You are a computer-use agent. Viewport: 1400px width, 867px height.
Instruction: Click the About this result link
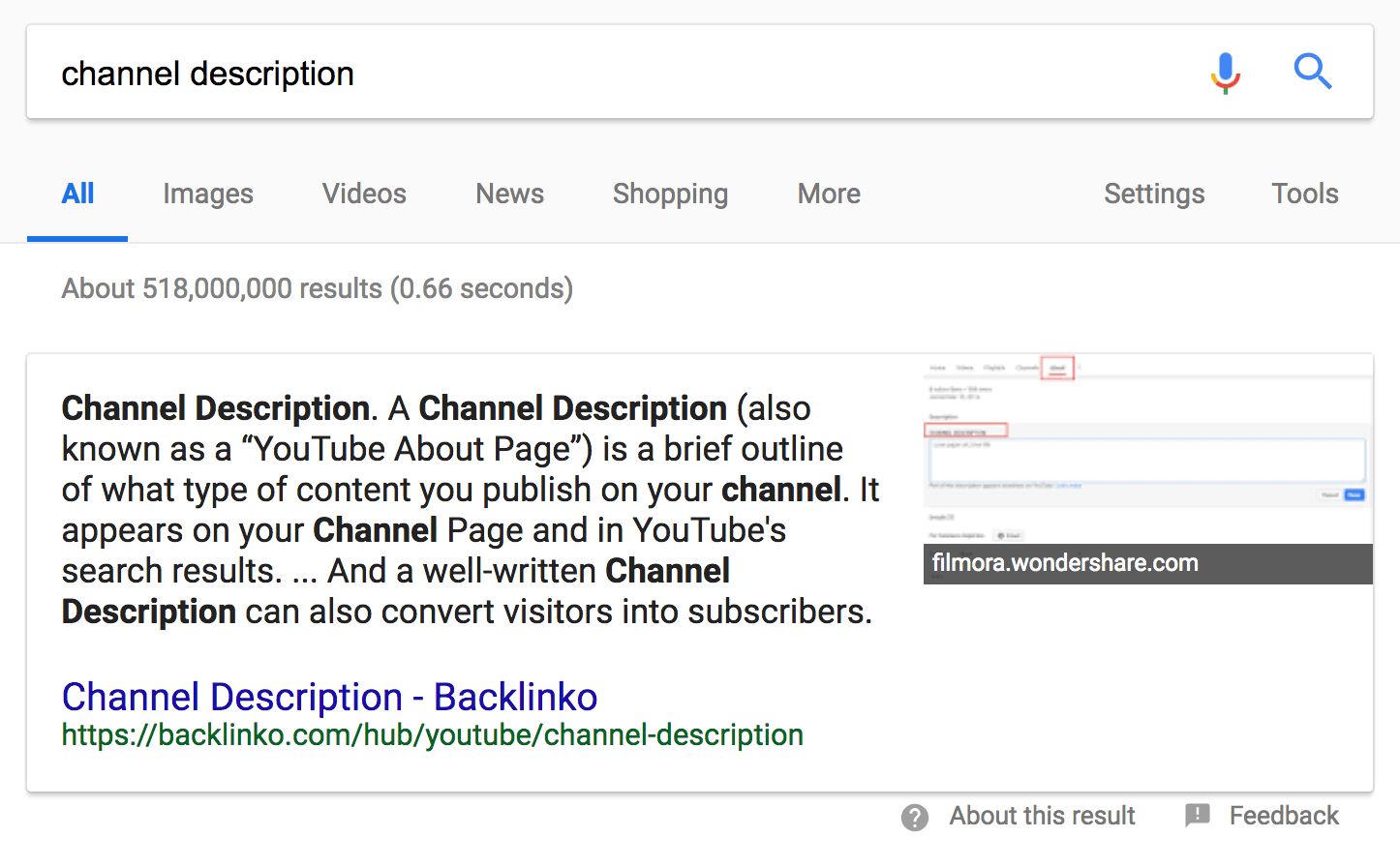coord(1042,816)
